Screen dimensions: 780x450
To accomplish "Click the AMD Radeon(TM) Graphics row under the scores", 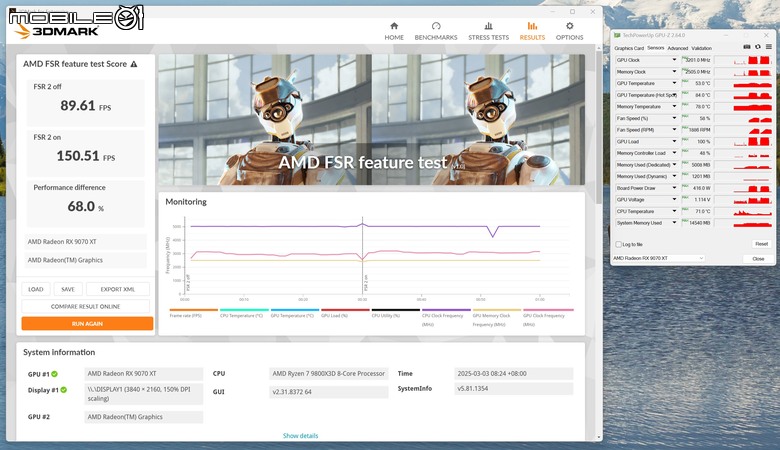I will 86,260.
